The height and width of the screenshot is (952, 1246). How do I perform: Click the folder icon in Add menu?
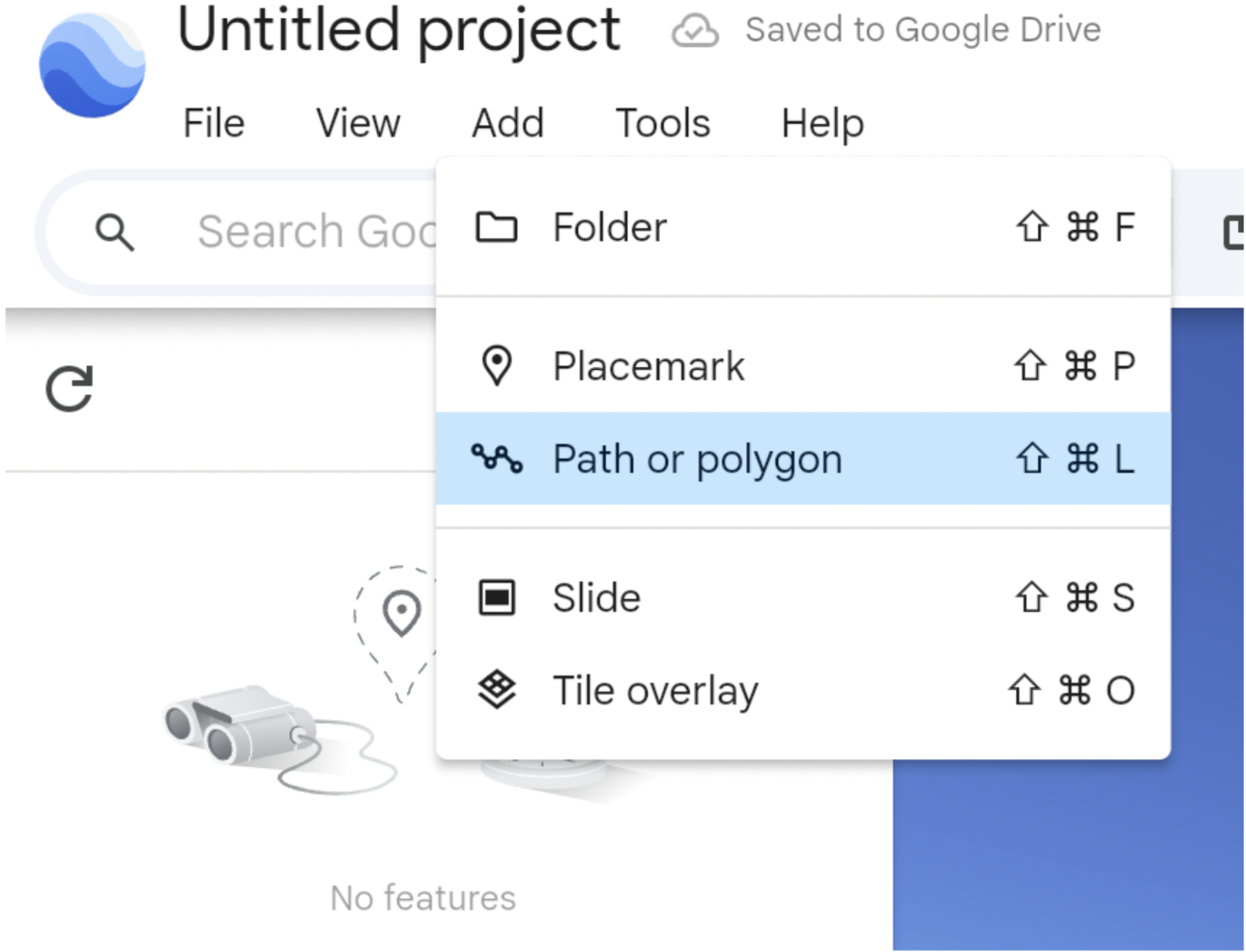coord(496,228)
